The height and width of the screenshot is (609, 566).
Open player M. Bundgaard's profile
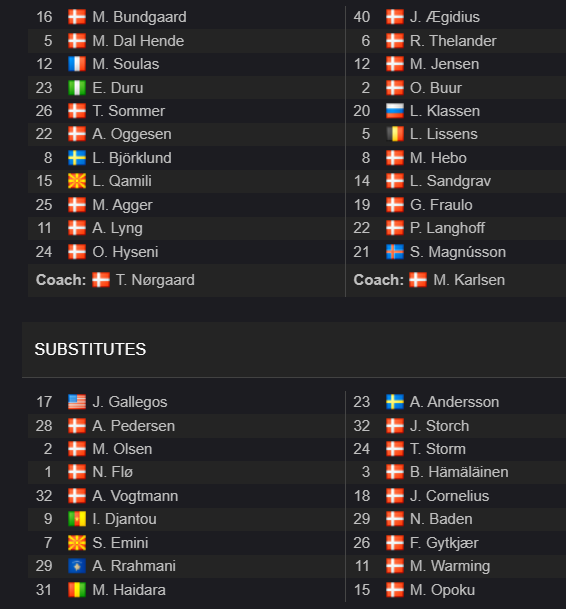(139, 17)
